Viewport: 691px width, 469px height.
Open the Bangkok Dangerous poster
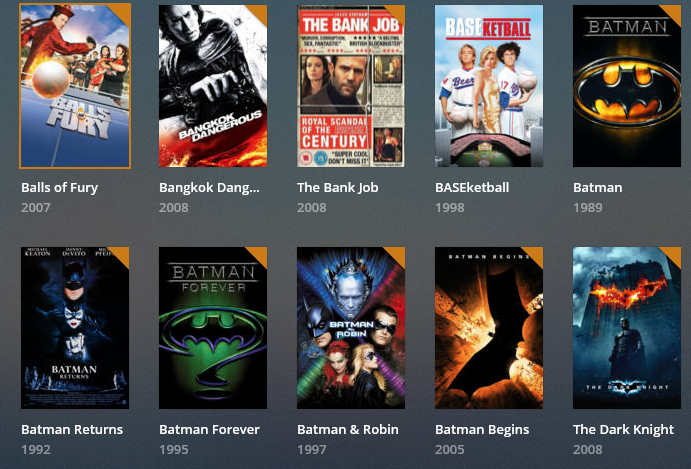213,86
